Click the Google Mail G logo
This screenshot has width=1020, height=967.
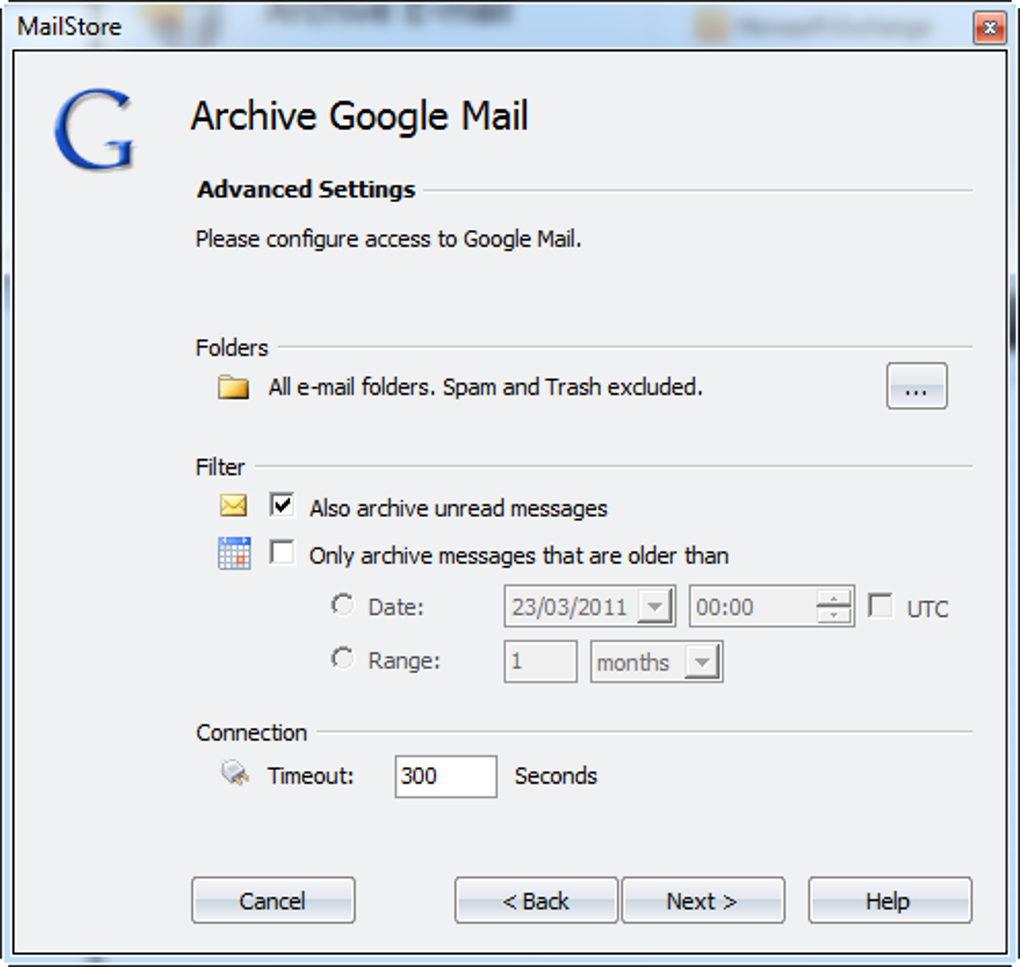(x=94, y=129)
